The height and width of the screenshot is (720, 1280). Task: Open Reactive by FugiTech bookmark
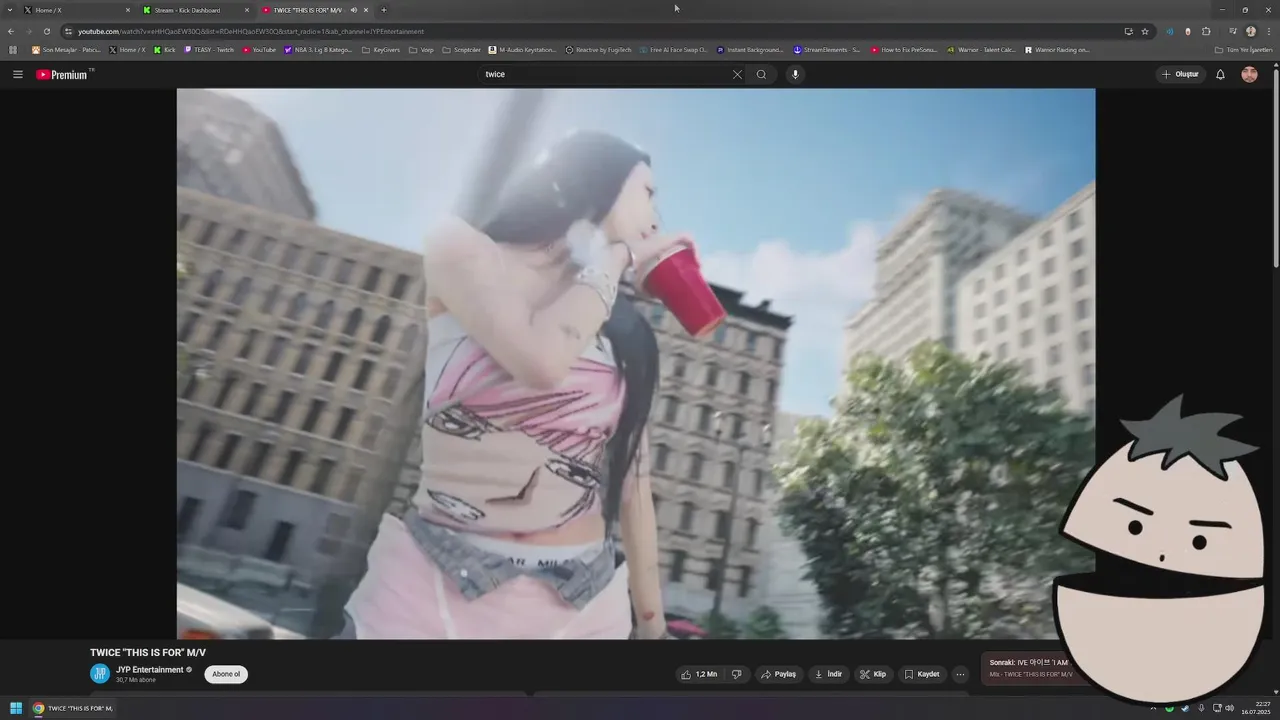pyautogui.click(x=599, y=49)
